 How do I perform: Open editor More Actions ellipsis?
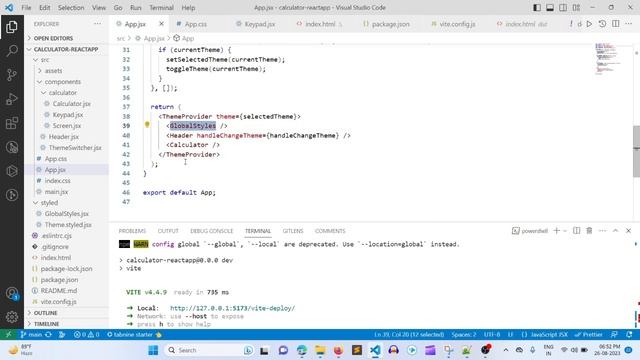629,24
